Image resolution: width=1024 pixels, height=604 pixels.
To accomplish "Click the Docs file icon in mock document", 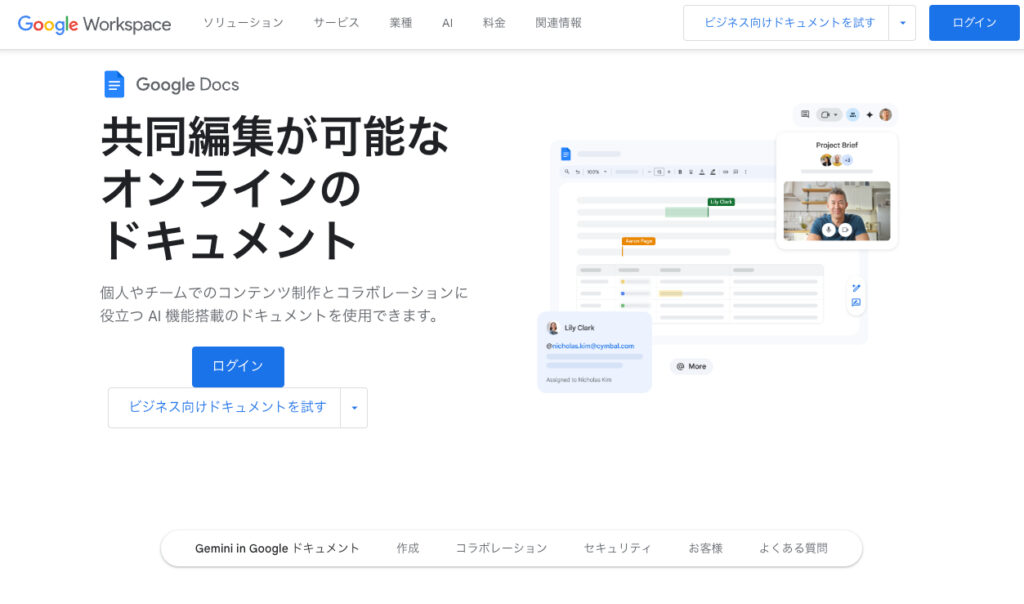I will pos(566,154).
